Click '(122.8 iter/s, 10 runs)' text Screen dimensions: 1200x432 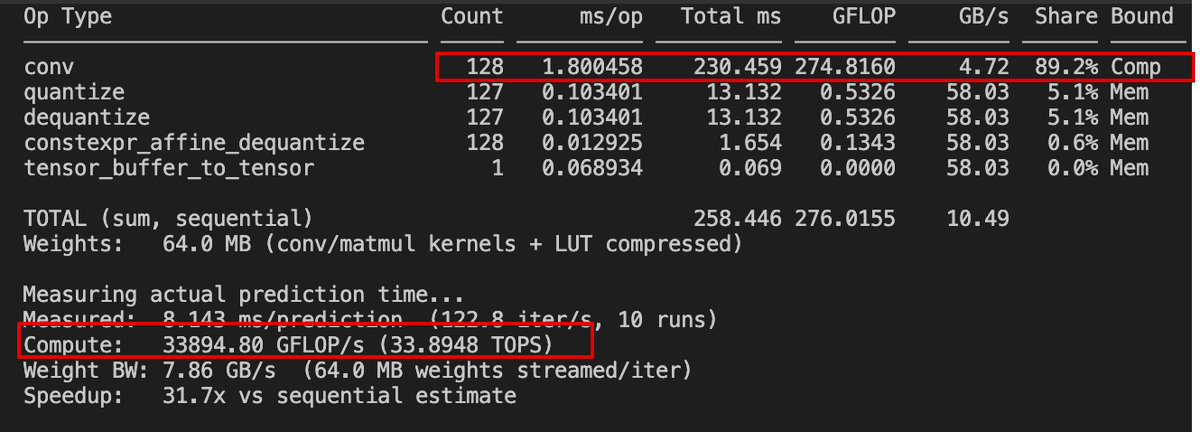click(x=572, y=320)
